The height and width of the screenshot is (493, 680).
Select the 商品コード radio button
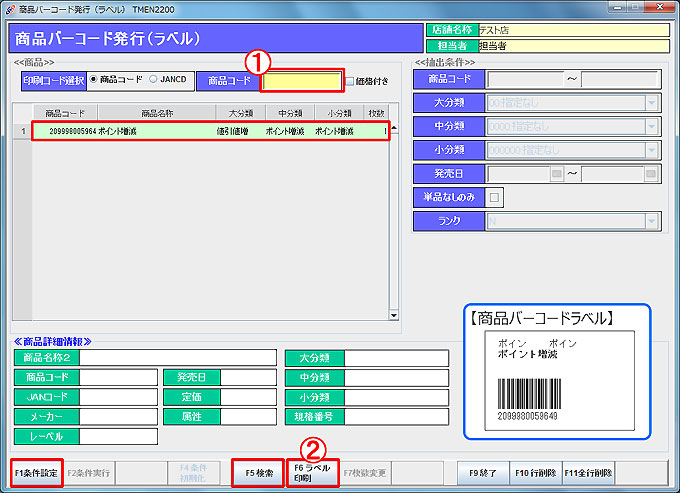click(x=93, y=79)
